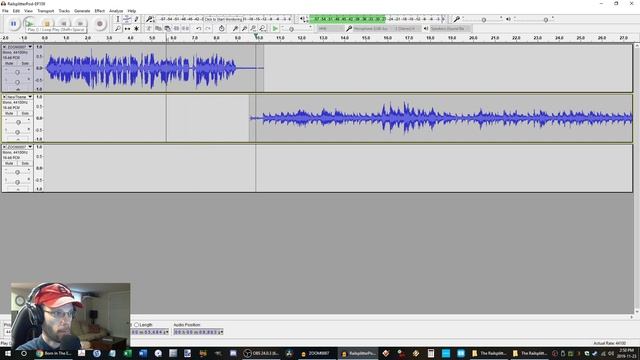Mute the bottom empty track
This screenshot has width=640, height=360.
click(9, 163)
